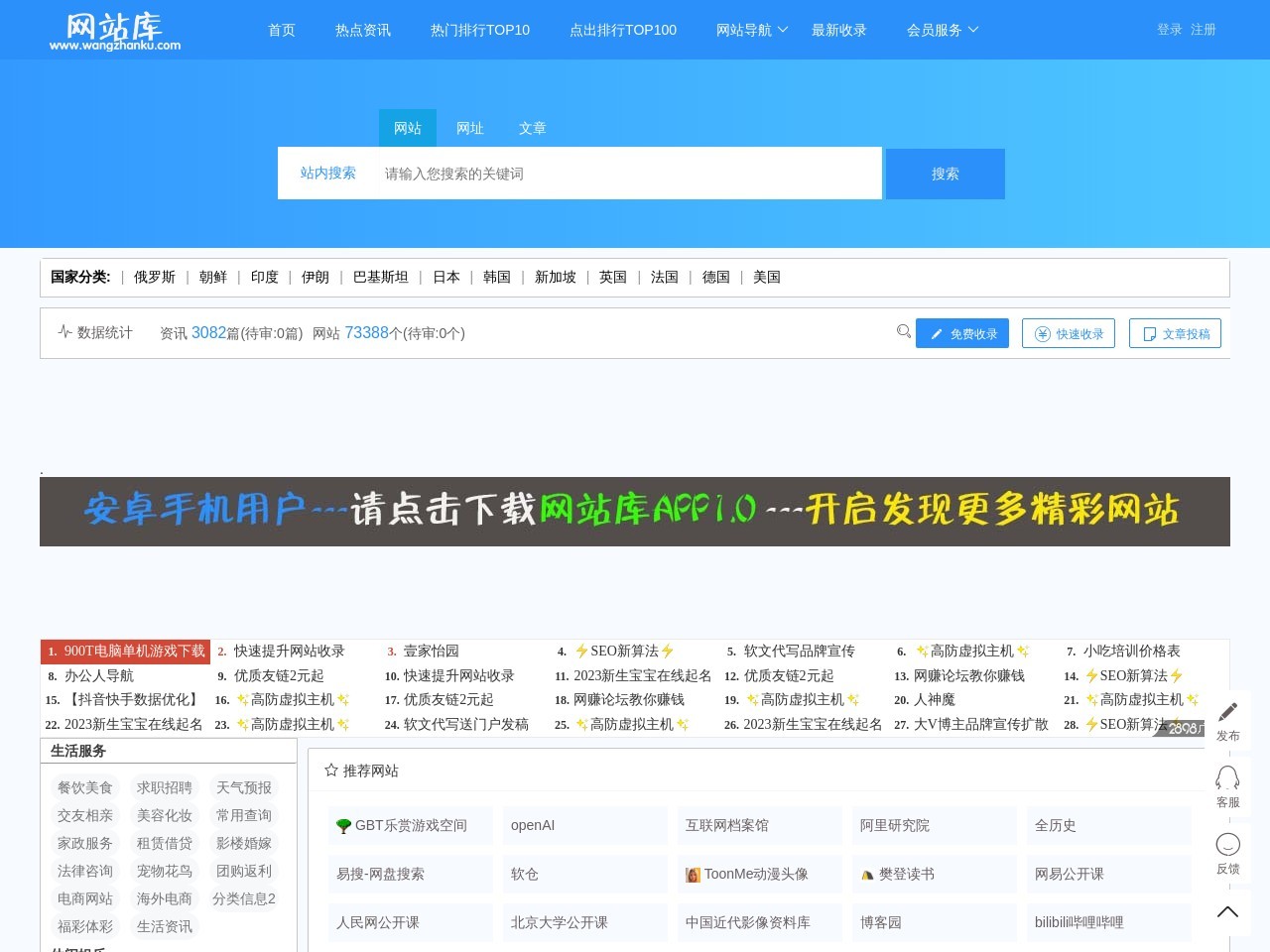
Task: Select country 俄罗斯
Action: pyautogui.click(x=155, y=277)
